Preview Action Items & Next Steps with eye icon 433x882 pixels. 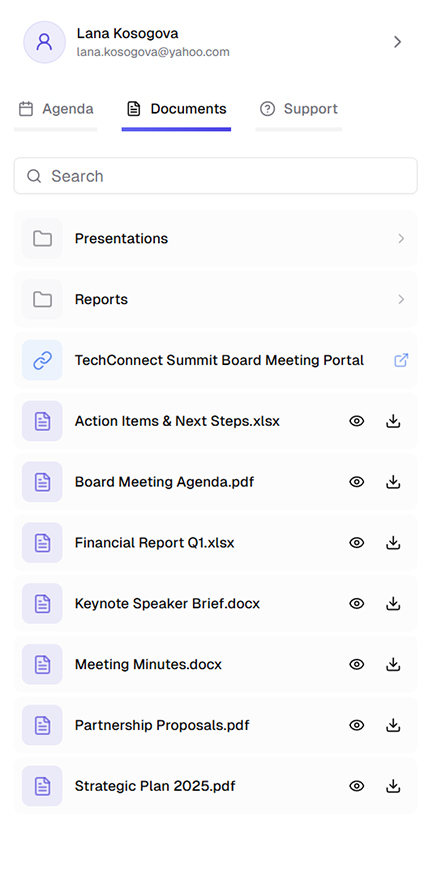pyautogui.click(x=357, y=421)
